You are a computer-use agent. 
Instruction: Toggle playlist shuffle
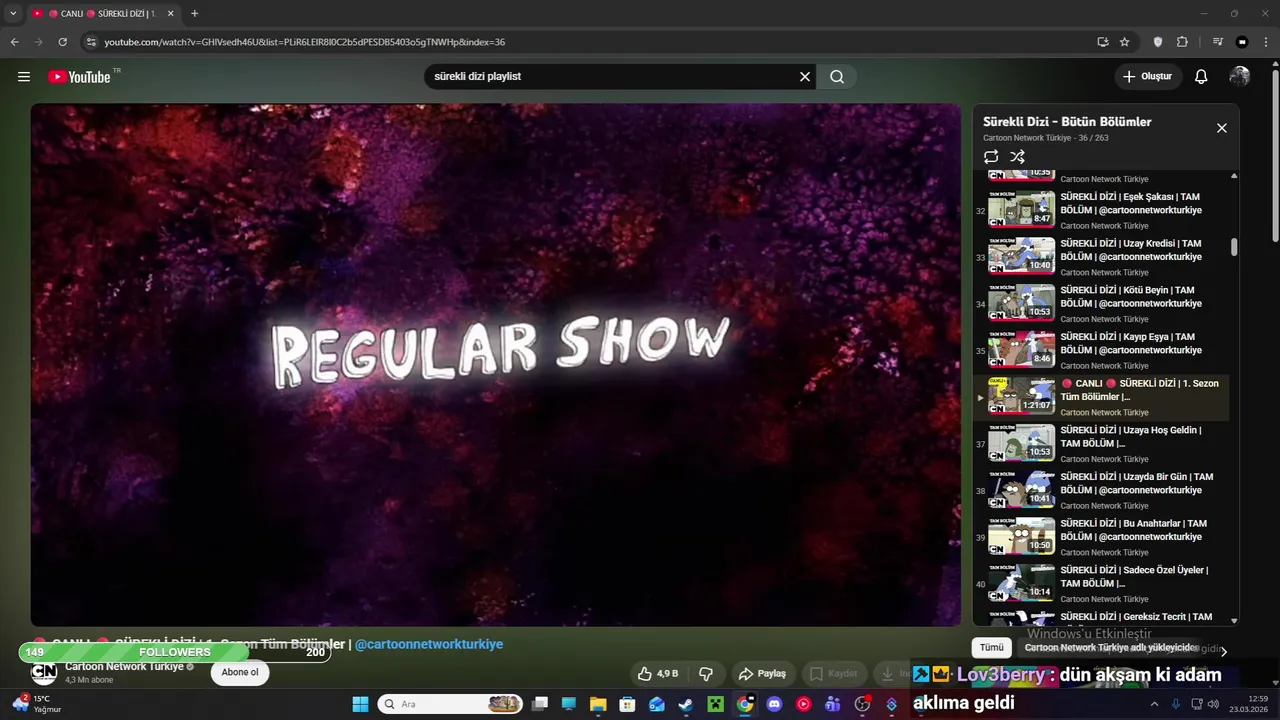(1017, 157)
